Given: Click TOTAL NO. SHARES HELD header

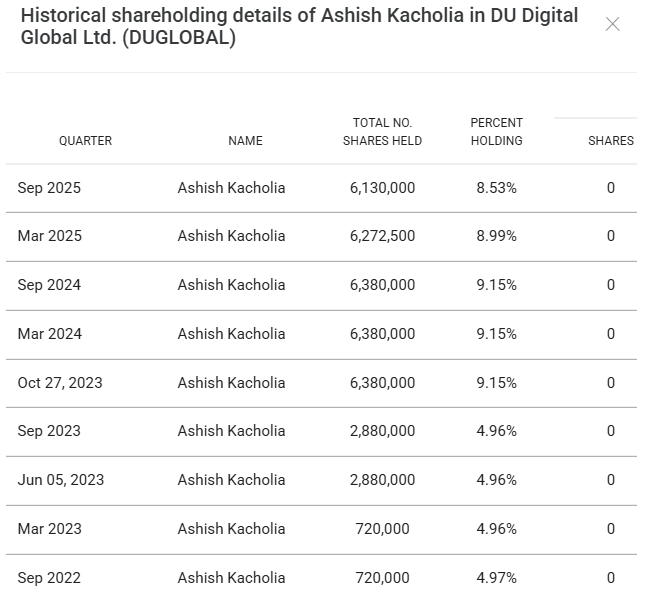Looking at the screenshot, I should 382,132.
